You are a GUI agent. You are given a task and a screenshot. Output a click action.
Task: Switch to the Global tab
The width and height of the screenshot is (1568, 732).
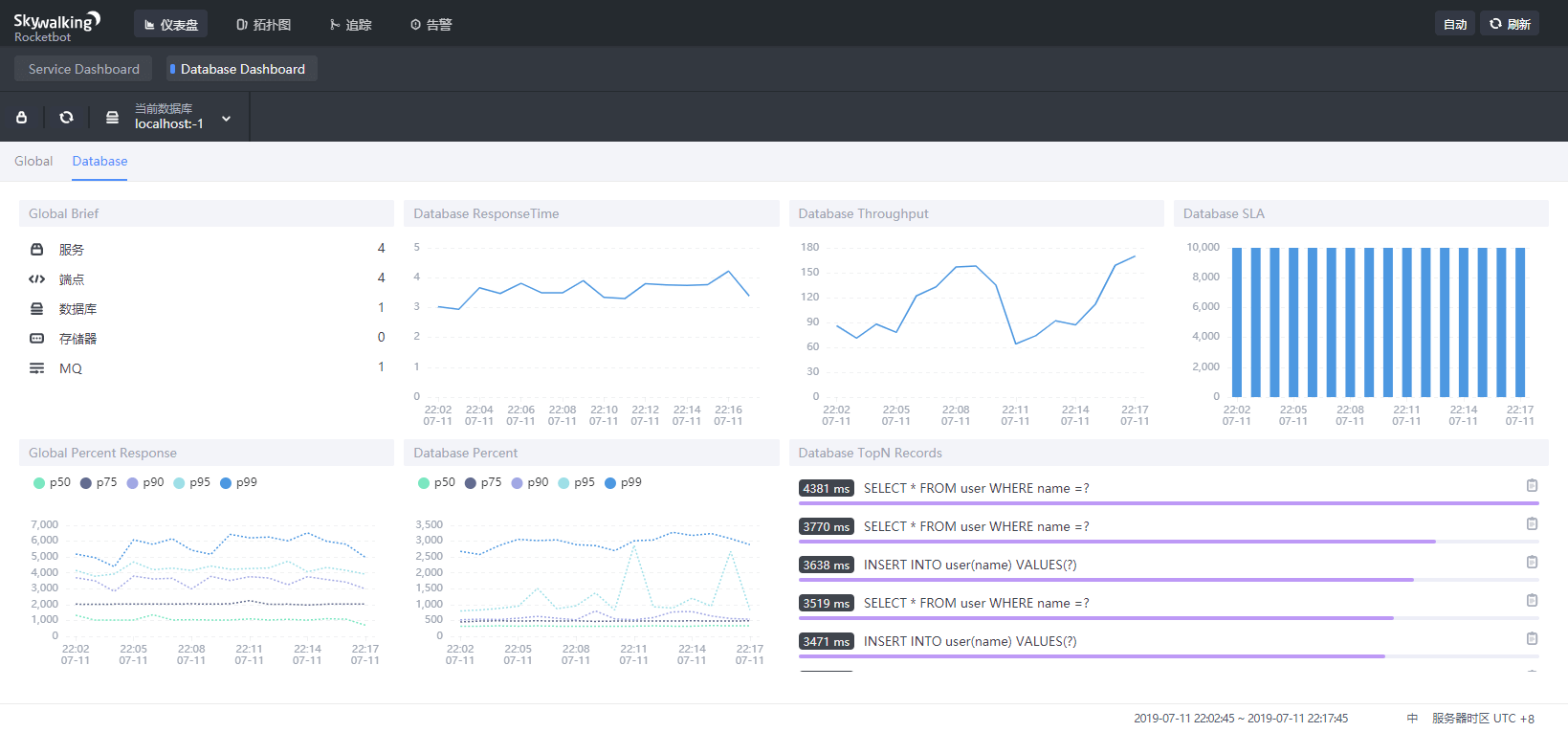33,162
